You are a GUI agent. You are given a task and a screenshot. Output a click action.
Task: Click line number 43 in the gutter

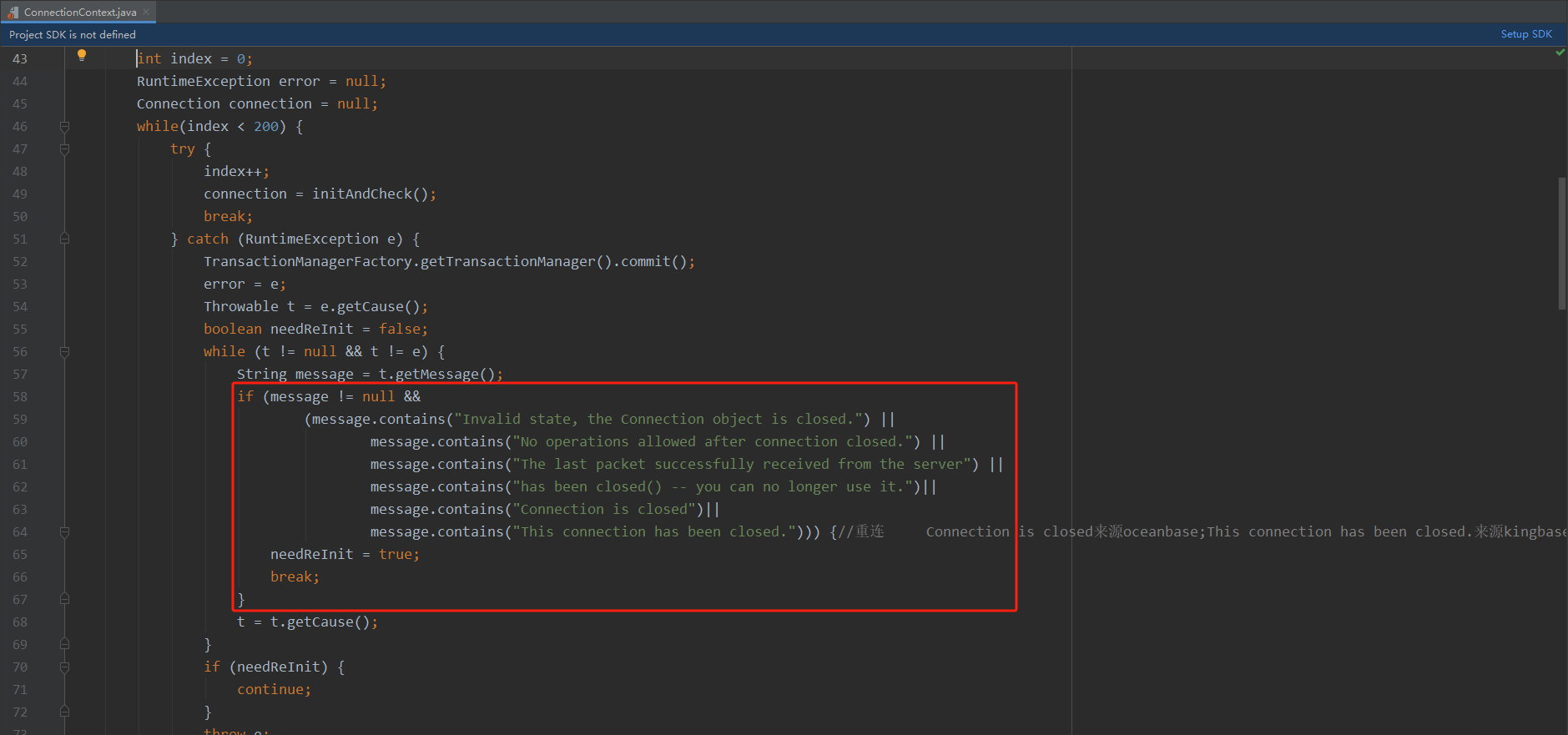tap(20, 59)
